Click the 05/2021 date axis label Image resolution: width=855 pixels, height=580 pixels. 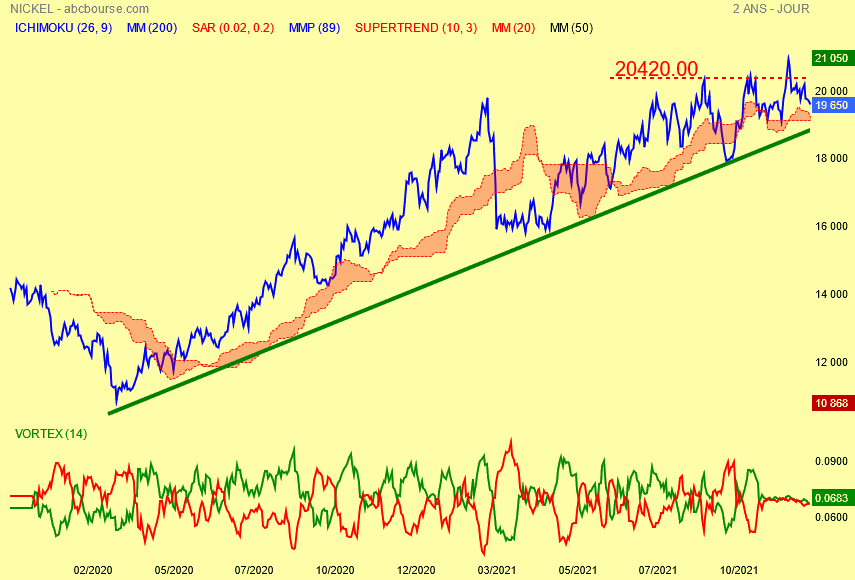[577, 570]
